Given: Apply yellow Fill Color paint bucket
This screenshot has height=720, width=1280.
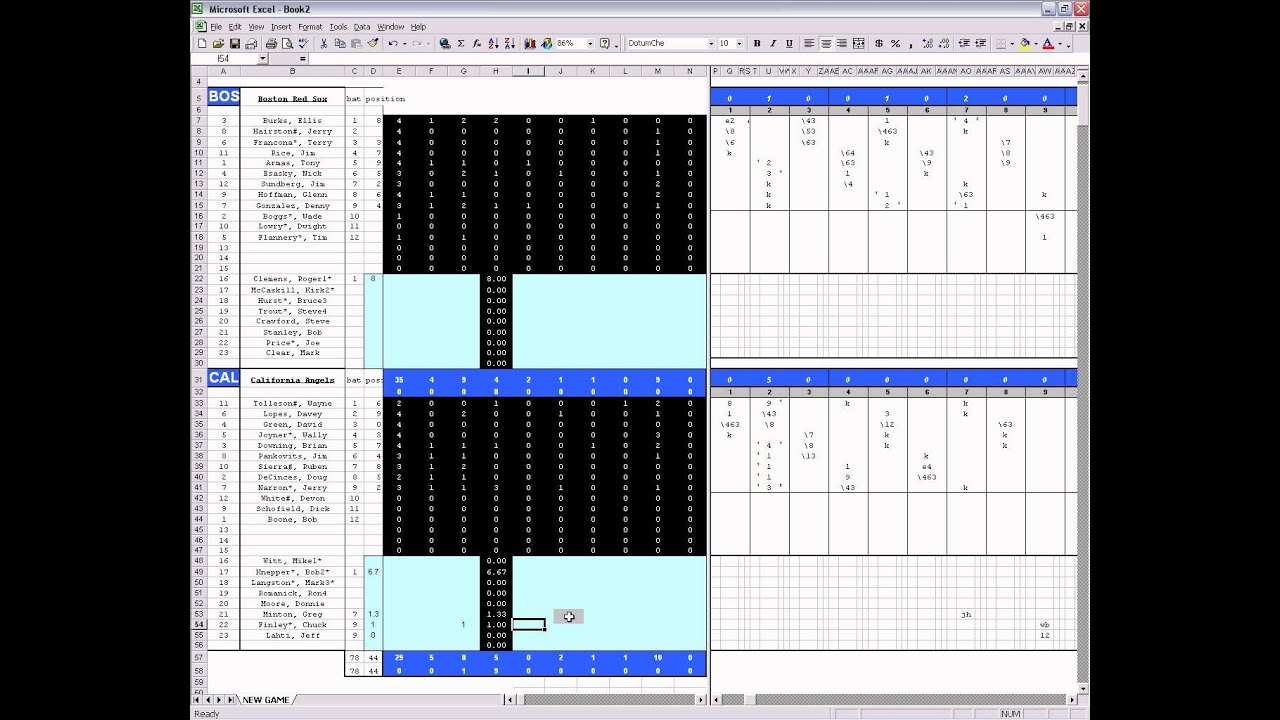Looking at the screenshot, I should [x=1025, y=44].
